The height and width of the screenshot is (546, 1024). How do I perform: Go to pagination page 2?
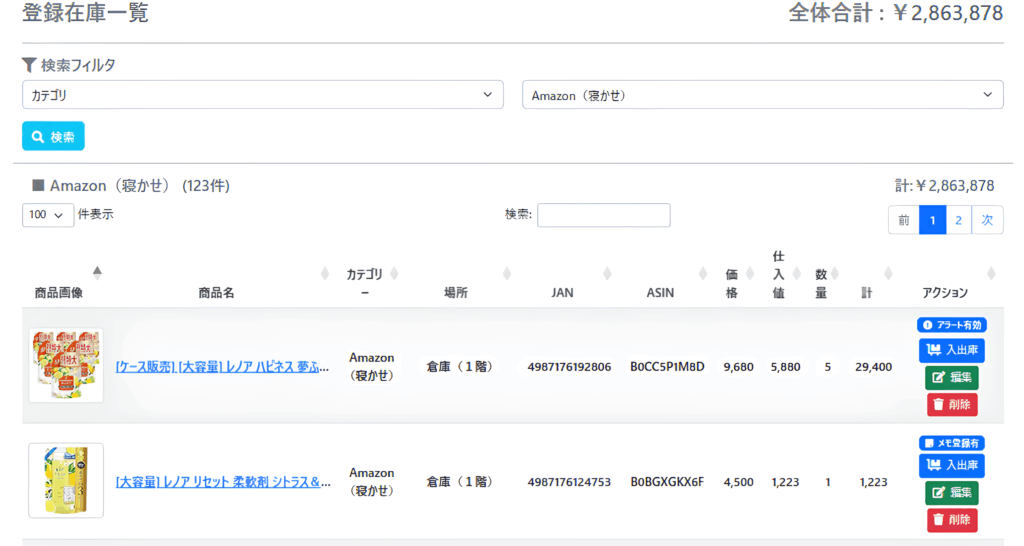point(958,220)
